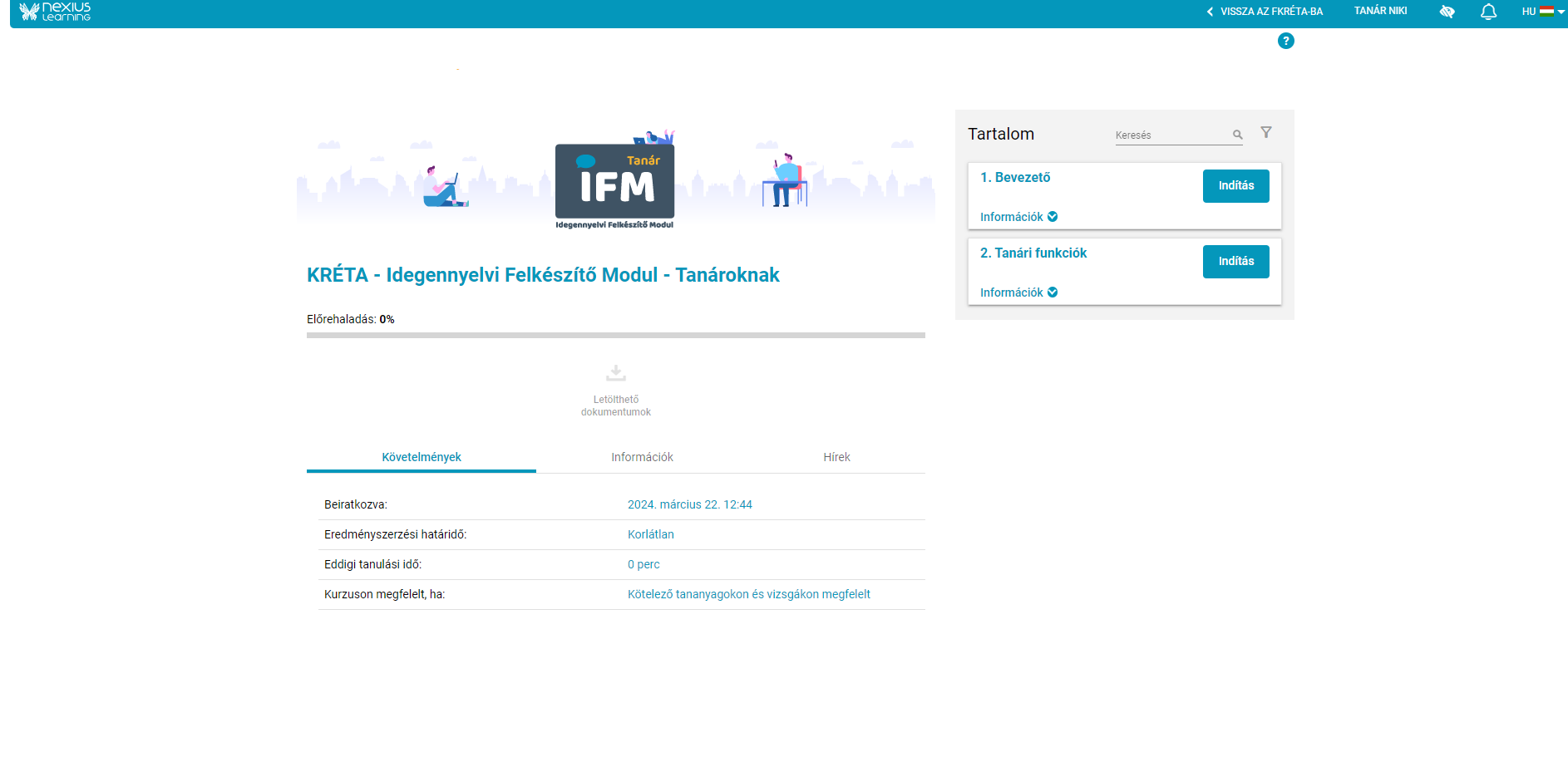
Task: Switch to the Információk tab
Action: click(x=642, y=457)
